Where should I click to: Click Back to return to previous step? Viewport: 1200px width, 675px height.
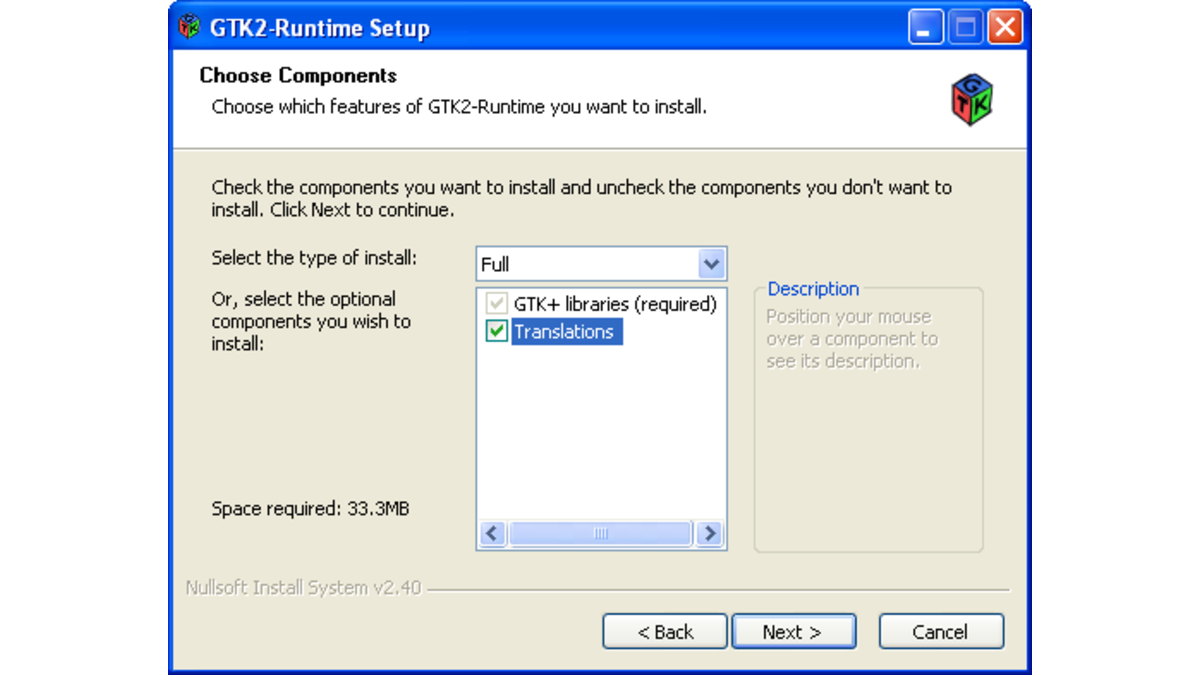coord(664,631)
